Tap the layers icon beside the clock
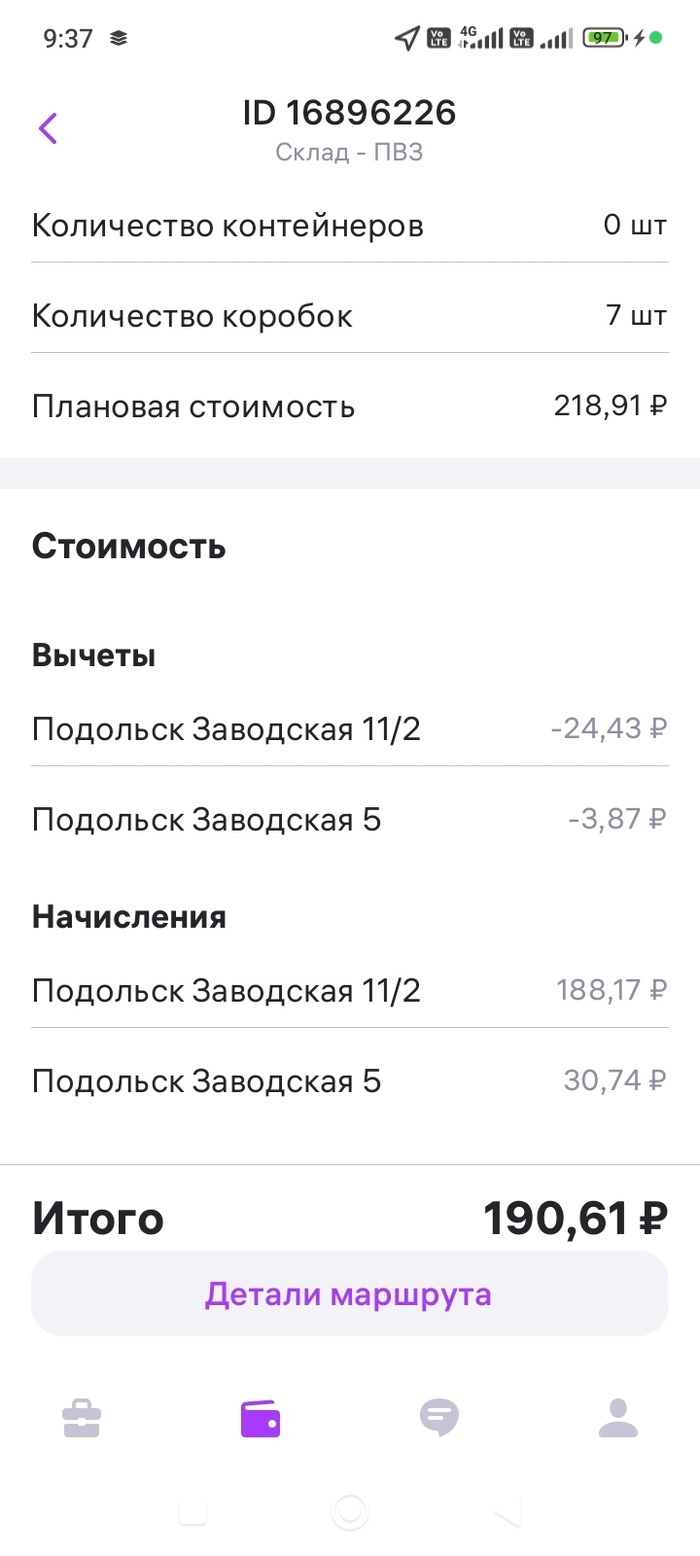Image resolution: width=700 pixels, height=1556 pixels. click(x=120, y=39)
